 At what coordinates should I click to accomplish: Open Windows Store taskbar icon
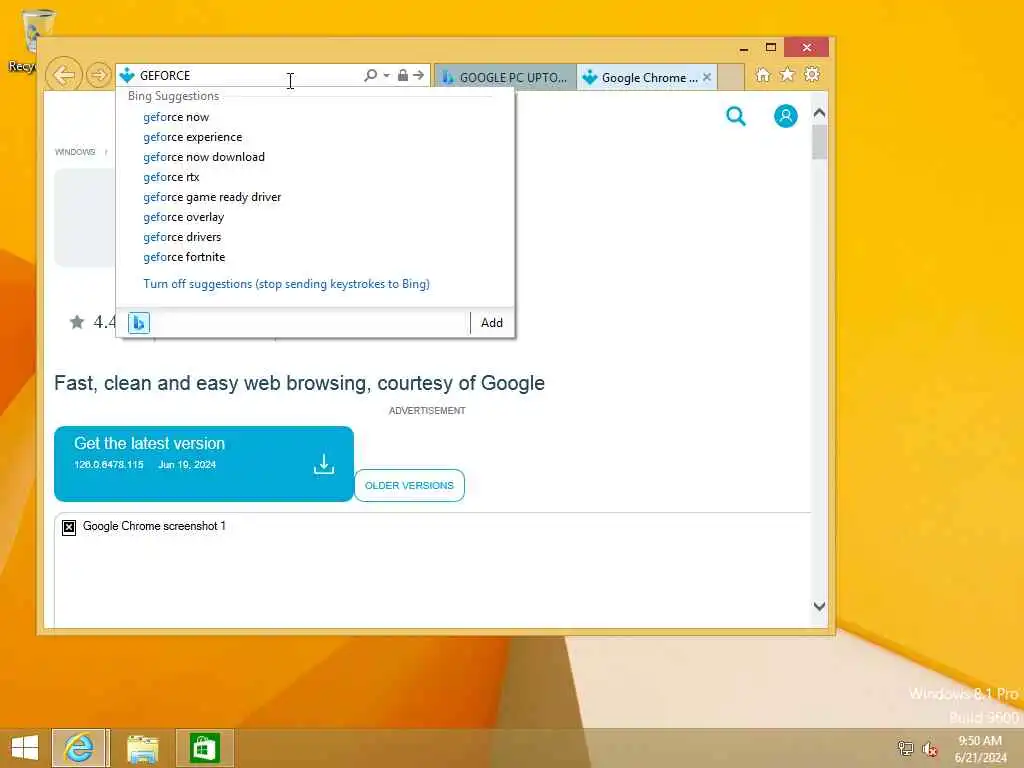204,748
